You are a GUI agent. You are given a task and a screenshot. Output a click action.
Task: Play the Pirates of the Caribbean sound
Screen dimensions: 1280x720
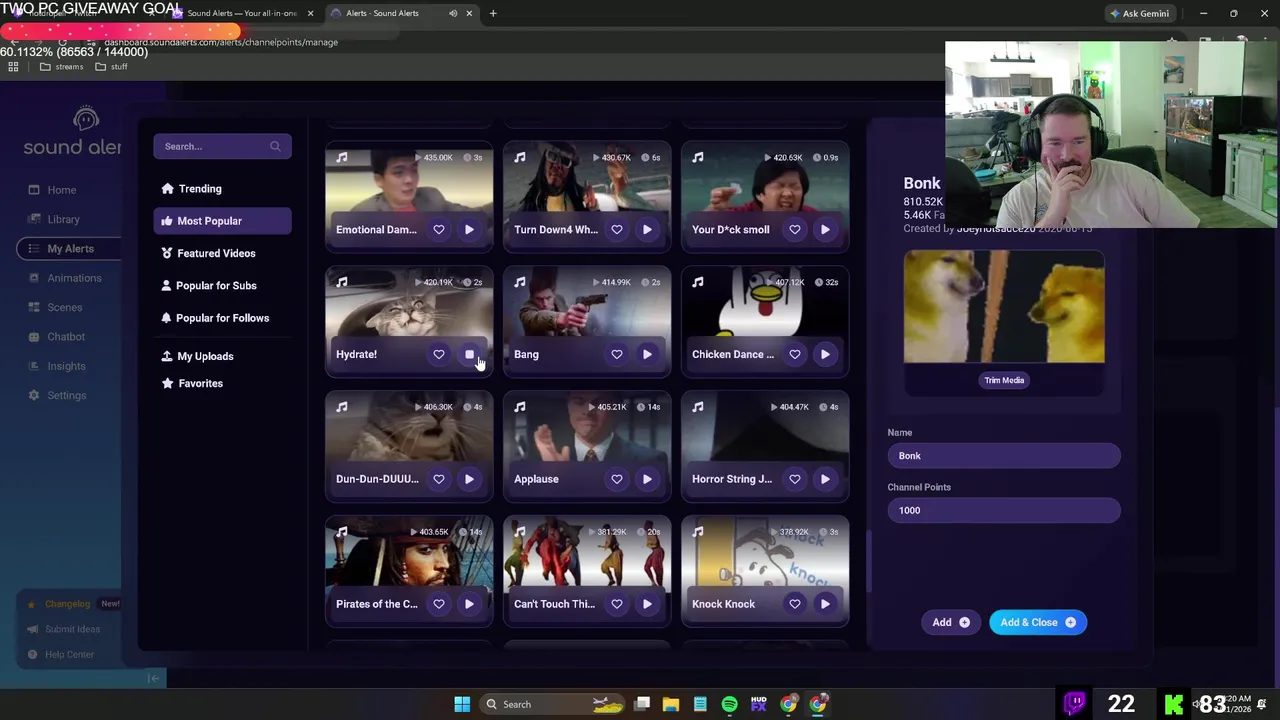click(x=469, y=604)
